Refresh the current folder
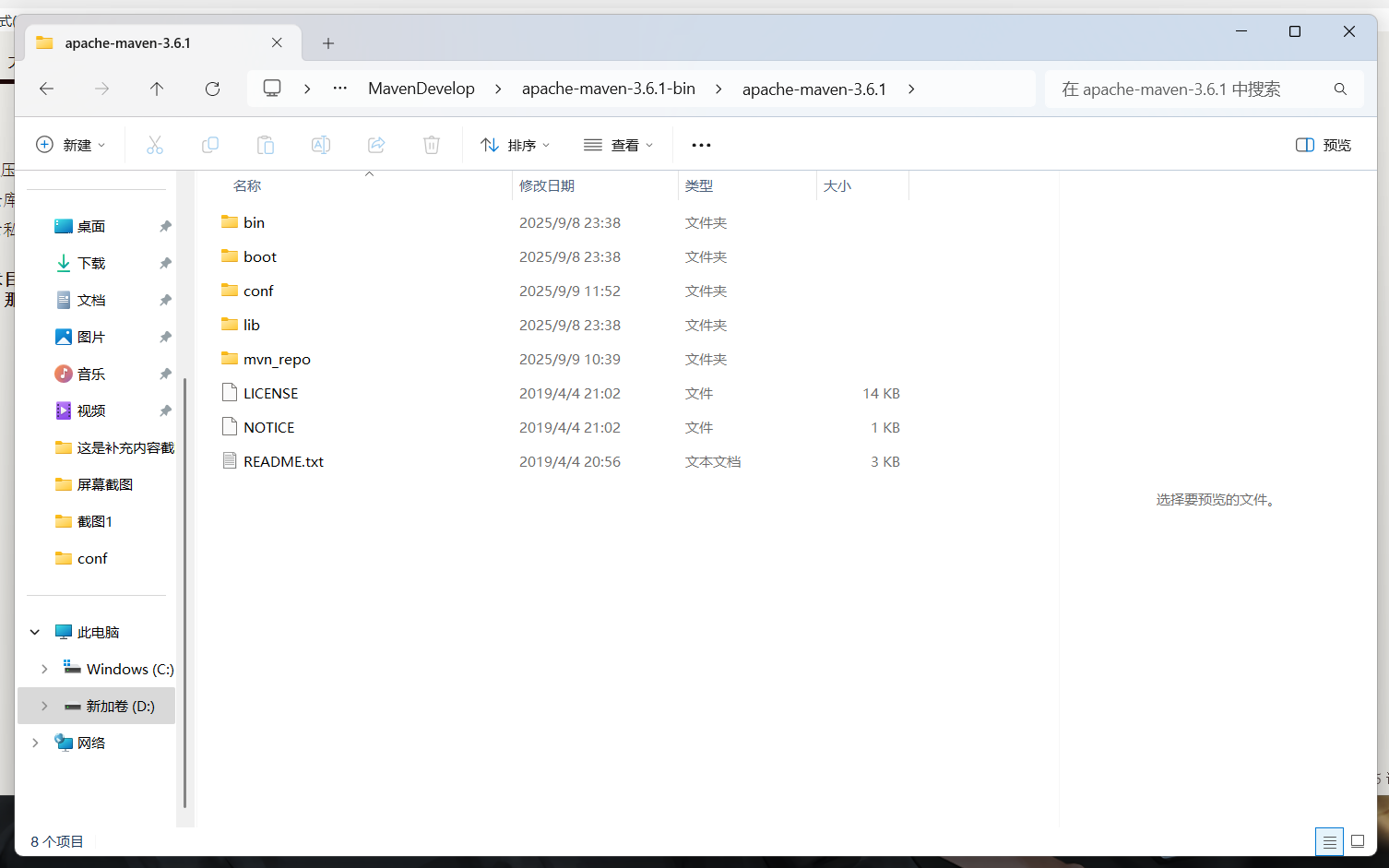This screenshot has height=868, width=1389. click(x=212, y=89)
